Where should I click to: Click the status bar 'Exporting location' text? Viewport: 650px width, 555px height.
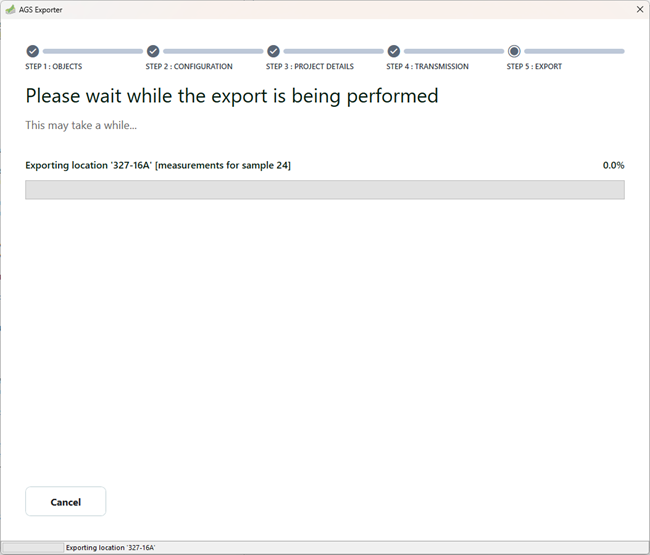click(110, 548)
